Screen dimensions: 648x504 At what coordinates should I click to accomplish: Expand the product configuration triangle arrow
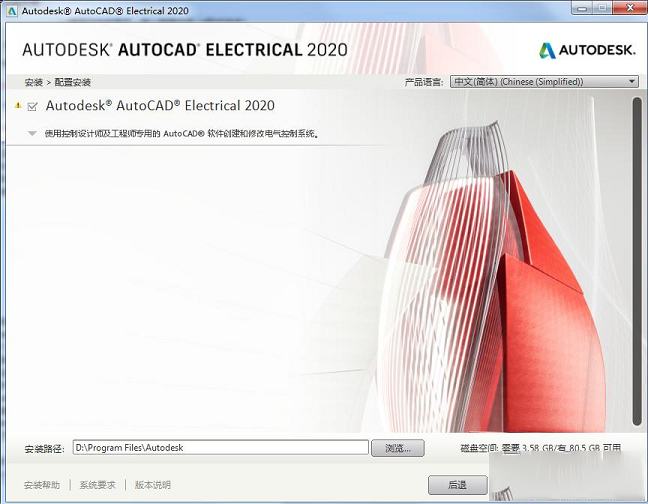click(32, 133)
